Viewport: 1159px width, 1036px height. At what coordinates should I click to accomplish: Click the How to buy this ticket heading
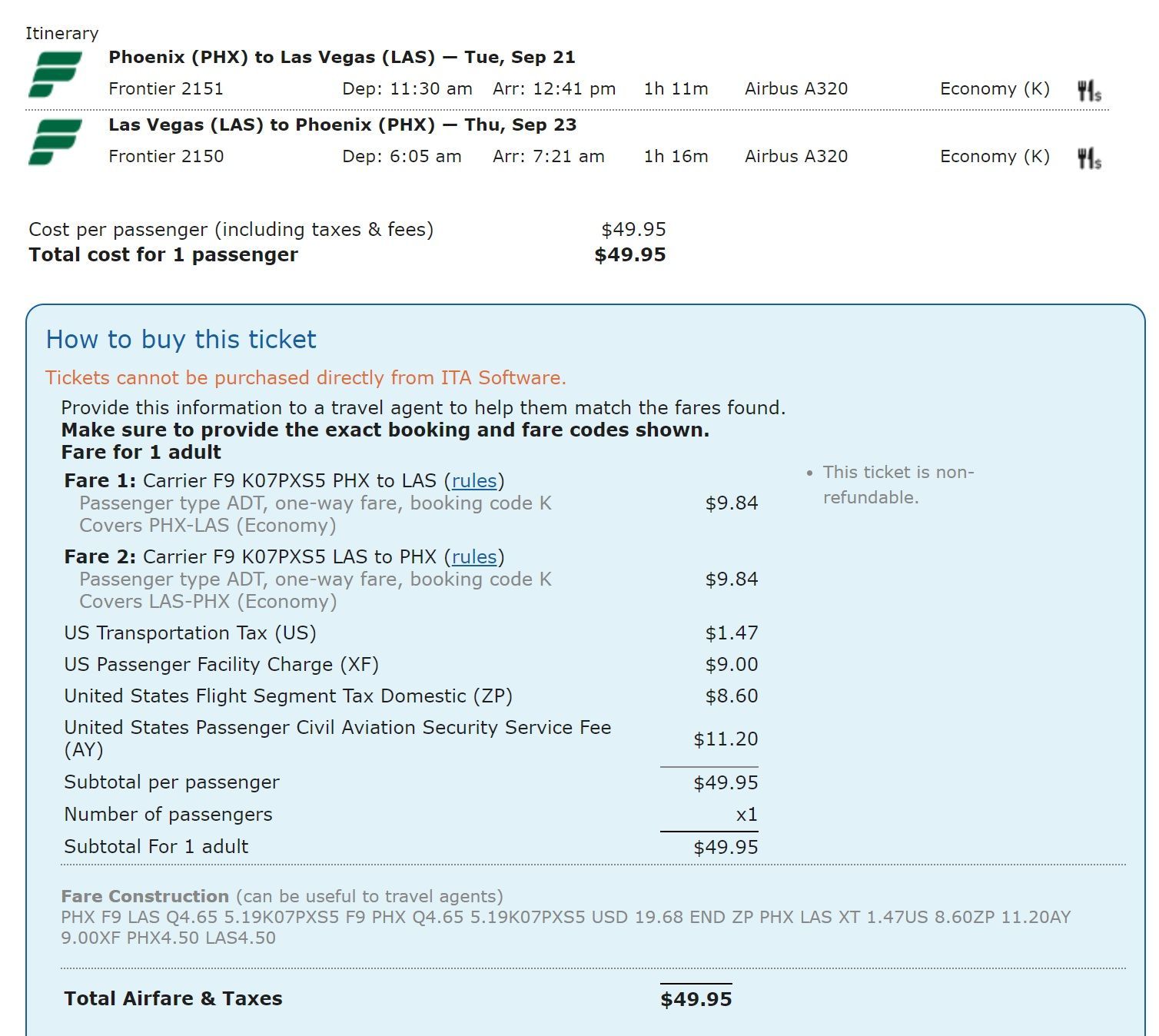pos(181,340)
